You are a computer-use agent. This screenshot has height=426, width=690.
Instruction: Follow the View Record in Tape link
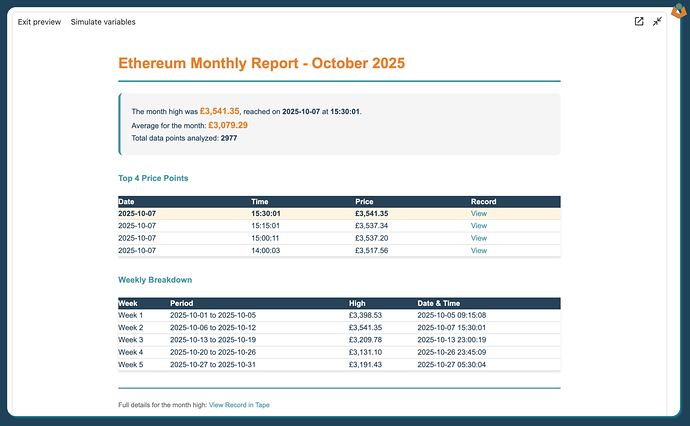coord(239,405)
